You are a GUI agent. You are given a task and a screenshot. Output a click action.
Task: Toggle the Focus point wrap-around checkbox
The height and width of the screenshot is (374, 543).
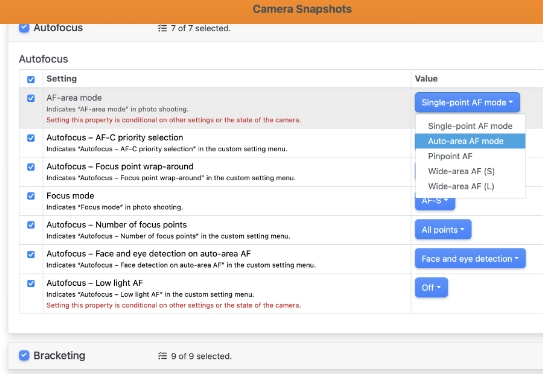[x=31, y=167]
